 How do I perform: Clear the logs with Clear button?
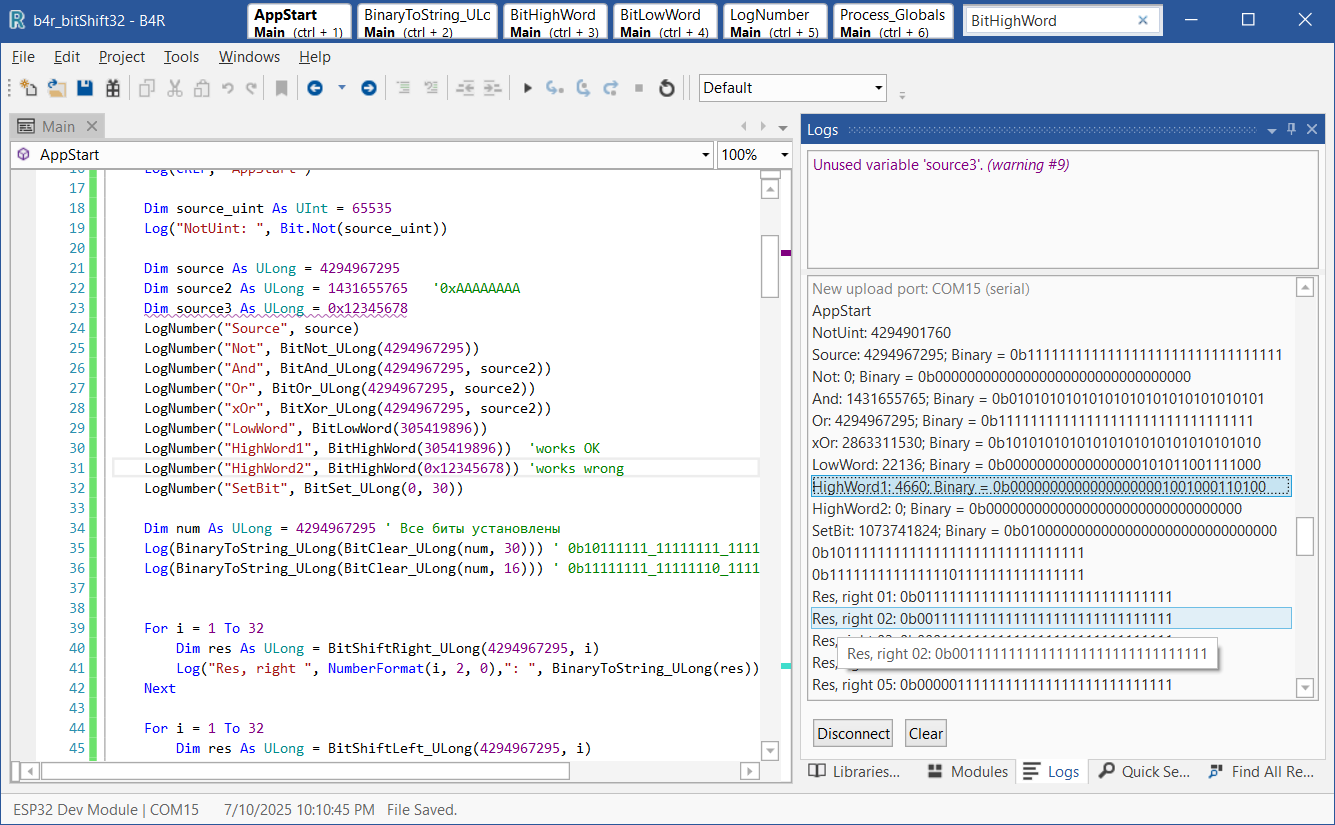[x=926, y=734]
